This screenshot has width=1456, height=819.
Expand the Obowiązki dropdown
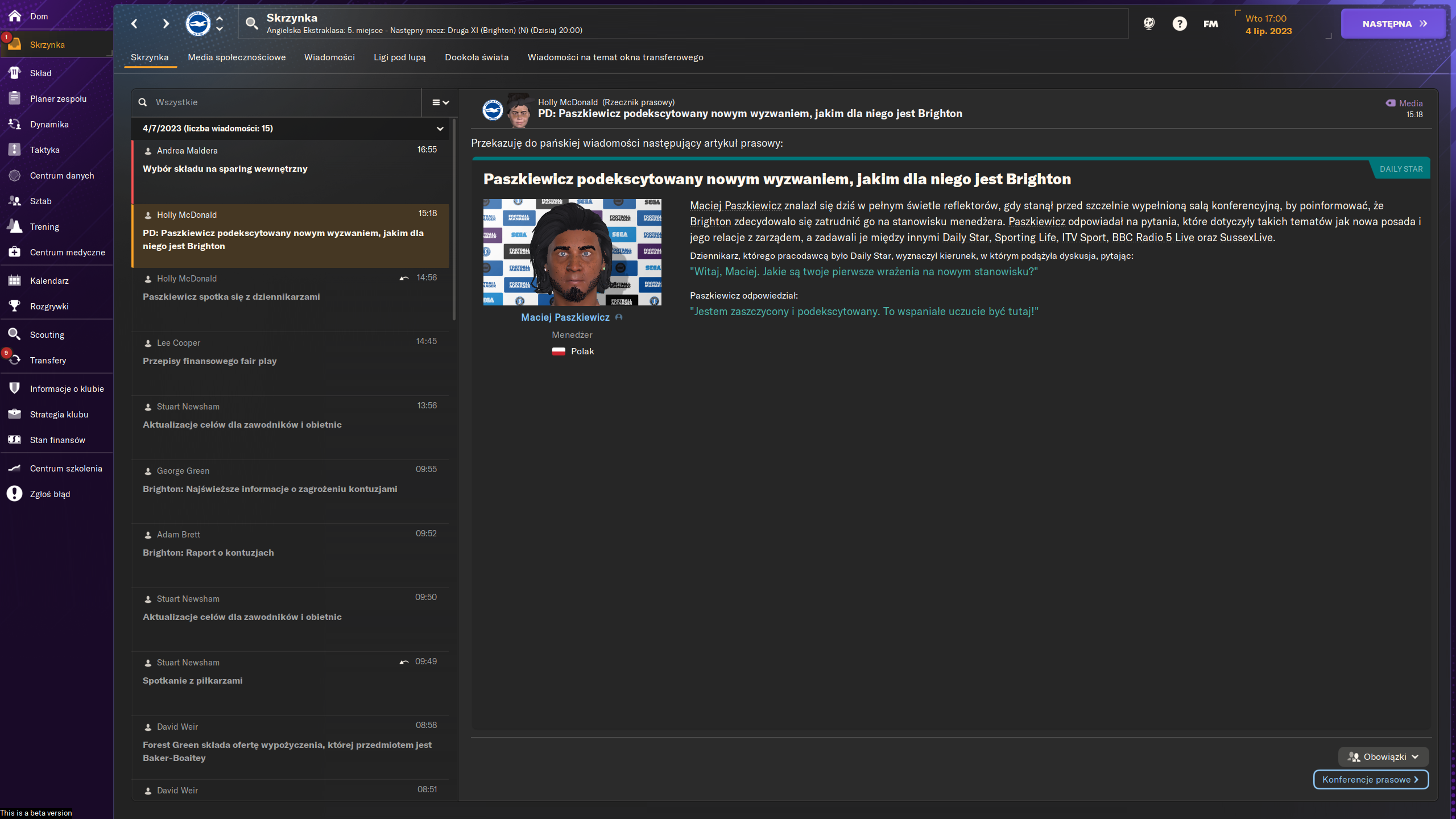point(1383,756)
